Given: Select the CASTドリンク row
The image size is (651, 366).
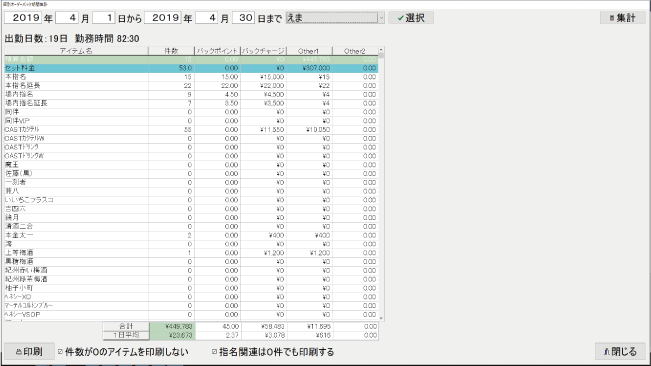Looking at the screenshot, I should [x=191, y=147].
